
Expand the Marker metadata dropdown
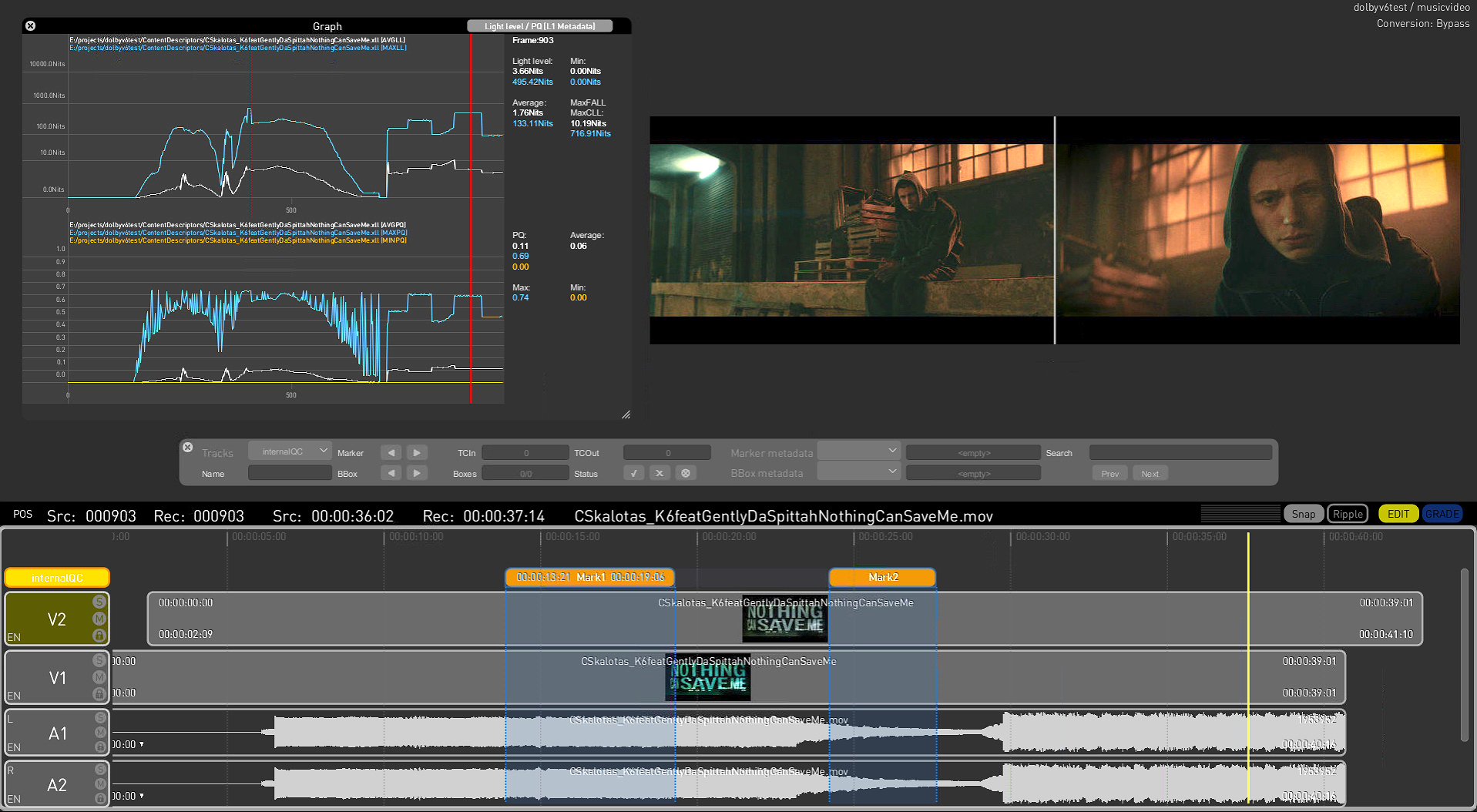click(x=859, y=451)
